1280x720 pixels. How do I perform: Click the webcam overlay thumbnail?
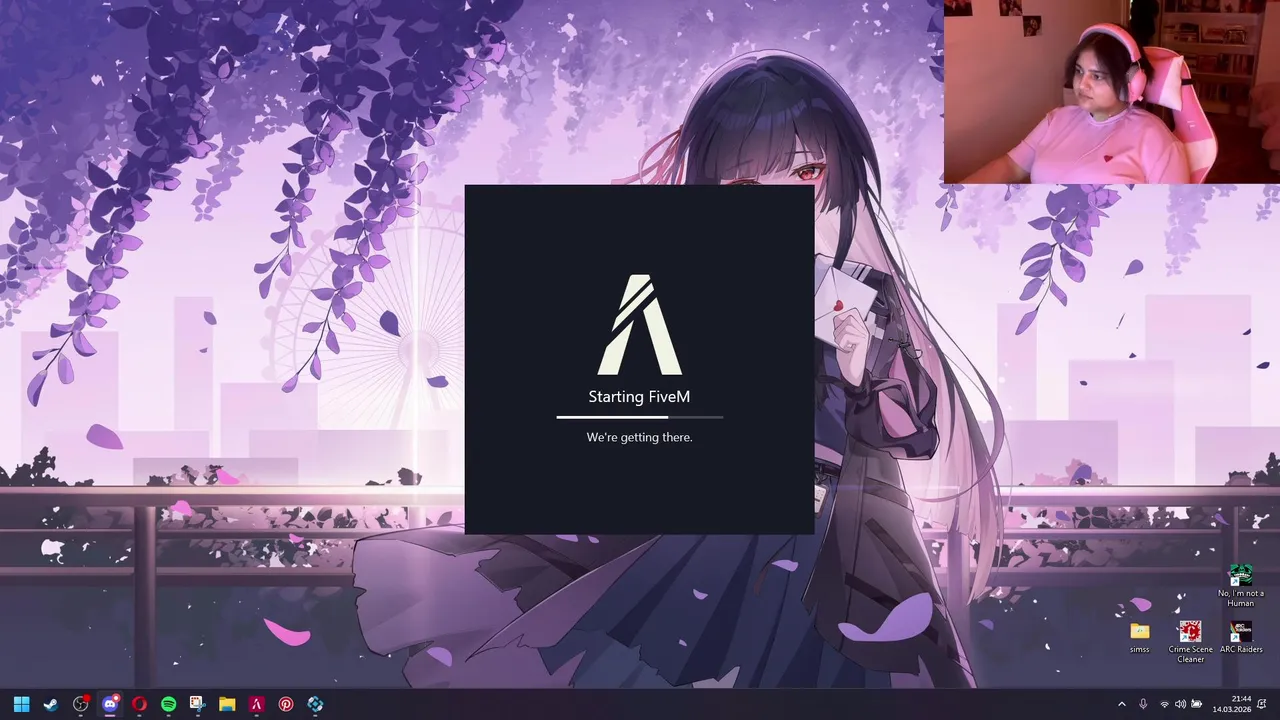click(x=1111, y=92)
